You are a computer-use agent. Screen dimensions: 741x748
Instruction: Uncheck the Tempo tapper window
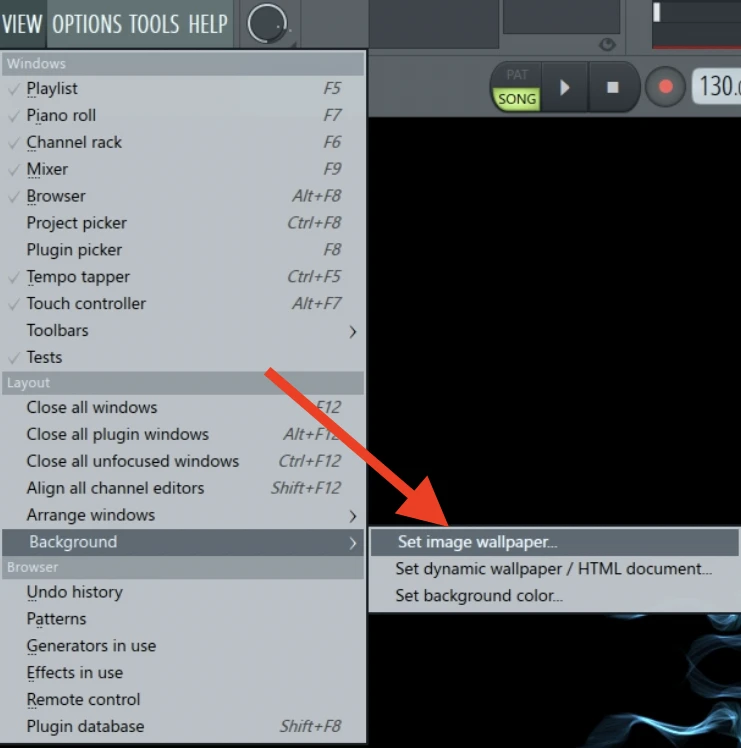pos(78,277)
